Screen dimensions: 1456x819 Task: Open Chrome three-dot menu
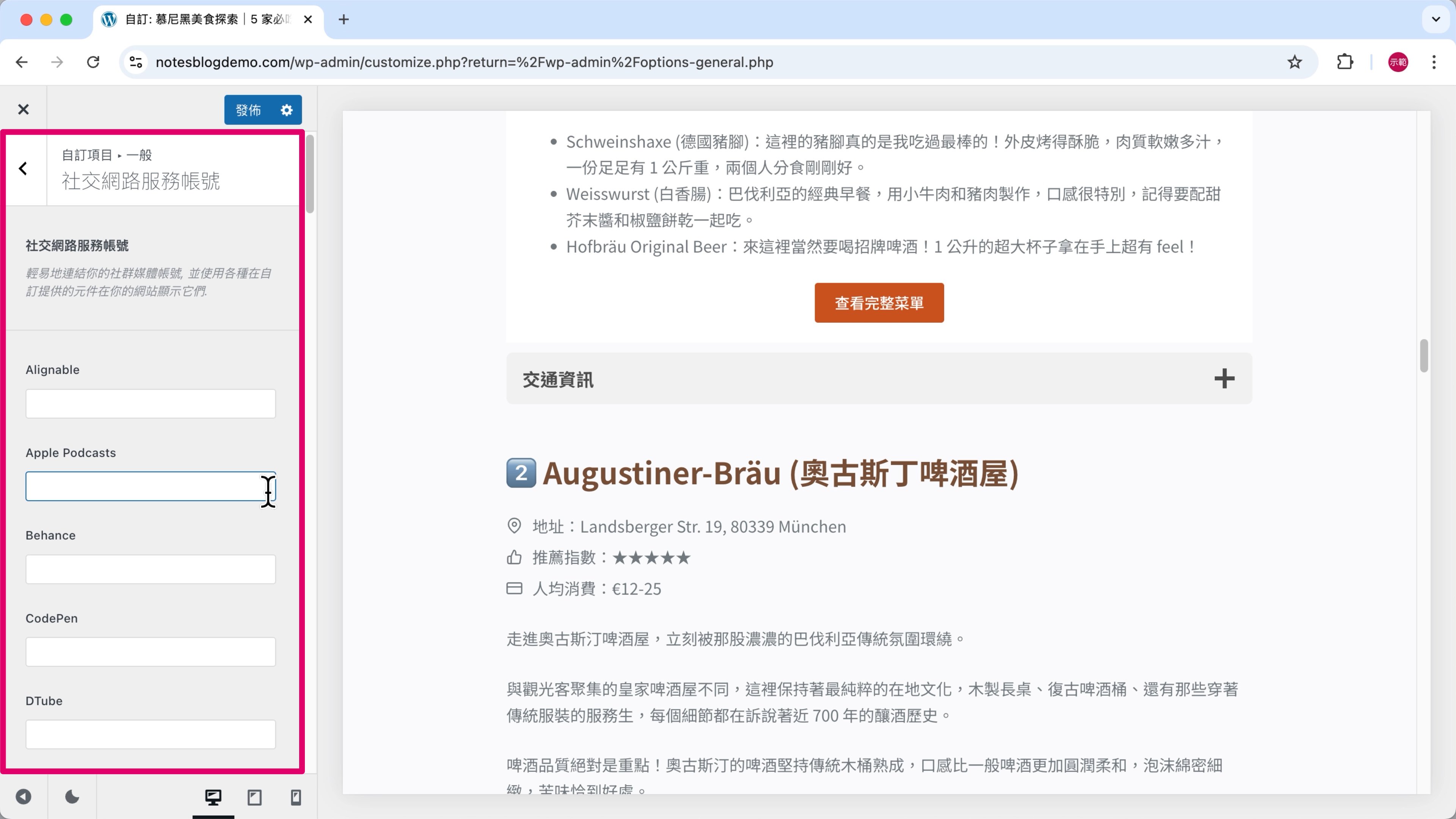1434,62
